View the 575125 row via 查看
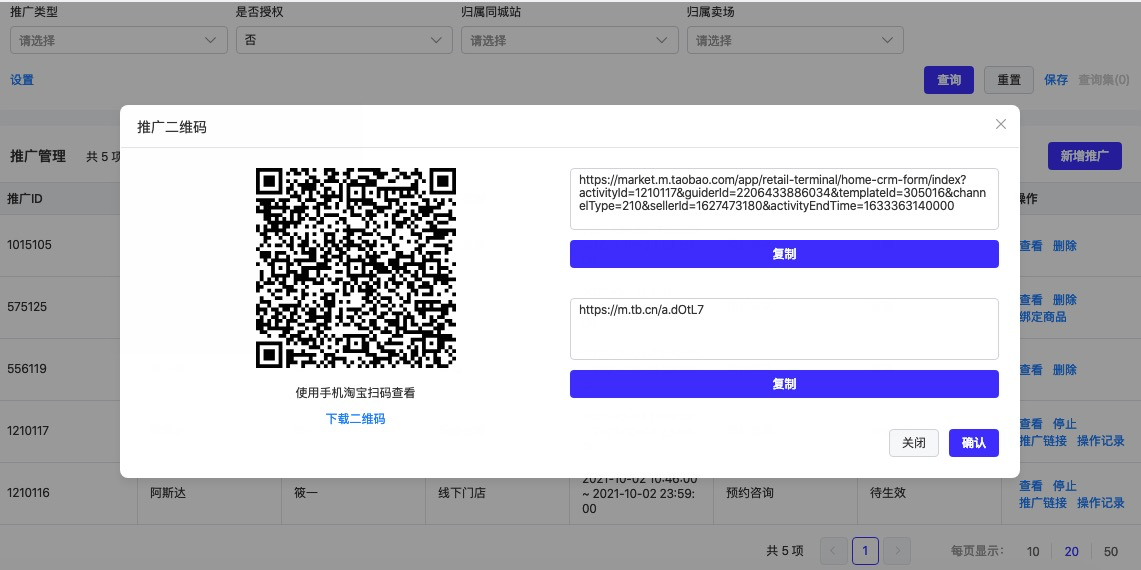Screen dimensions: 1141x570 [x=1031, y=300]
